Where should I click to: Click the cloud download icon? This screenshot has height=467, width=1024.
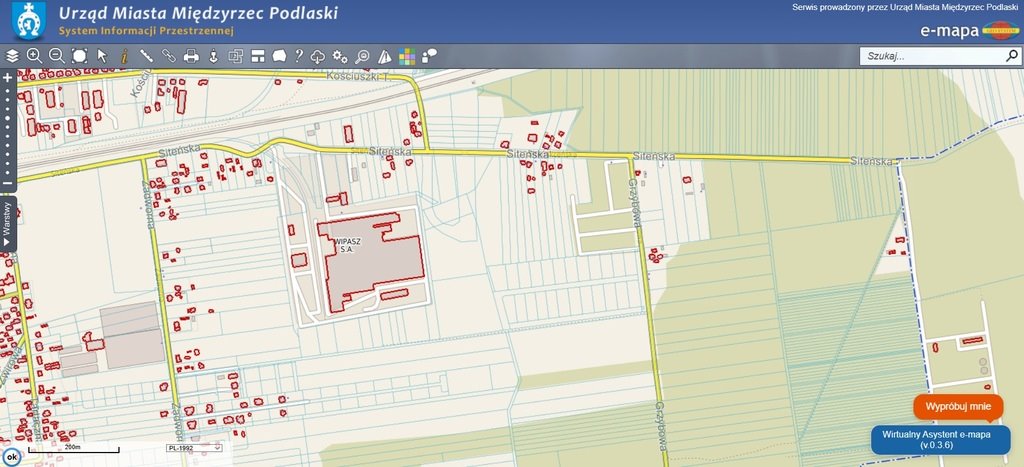(x=319, y=56)
